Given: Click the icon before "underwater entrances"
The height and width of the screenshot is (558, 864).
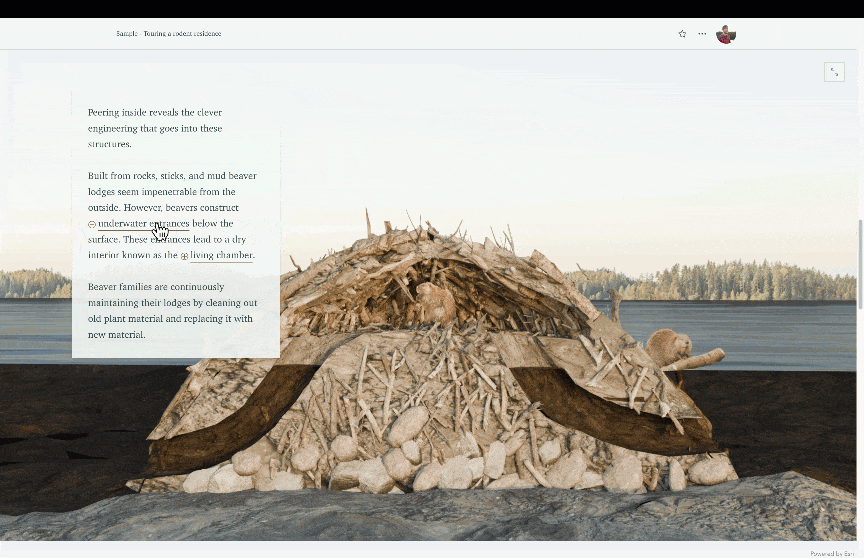Looking at the screenshot, I should (92, 224).
